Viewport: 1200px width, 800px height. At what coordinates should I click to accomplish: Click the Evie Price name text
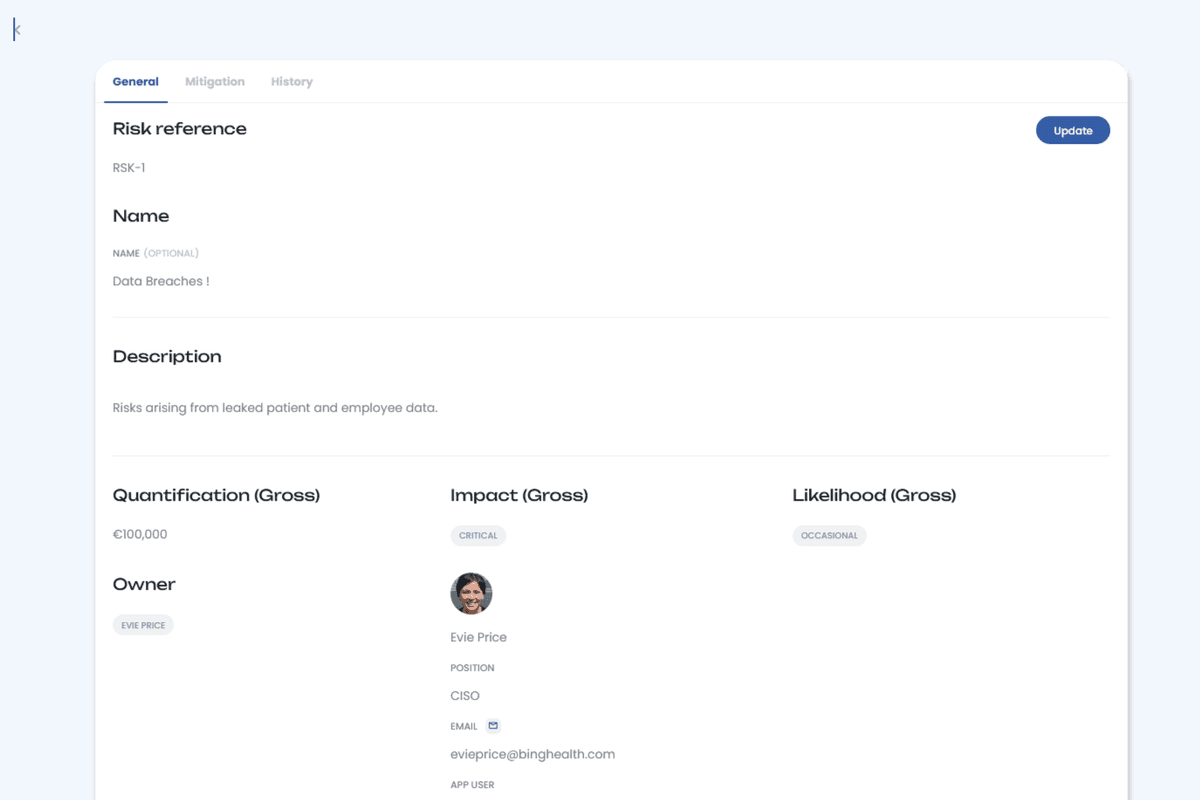(x=478, y=637)
